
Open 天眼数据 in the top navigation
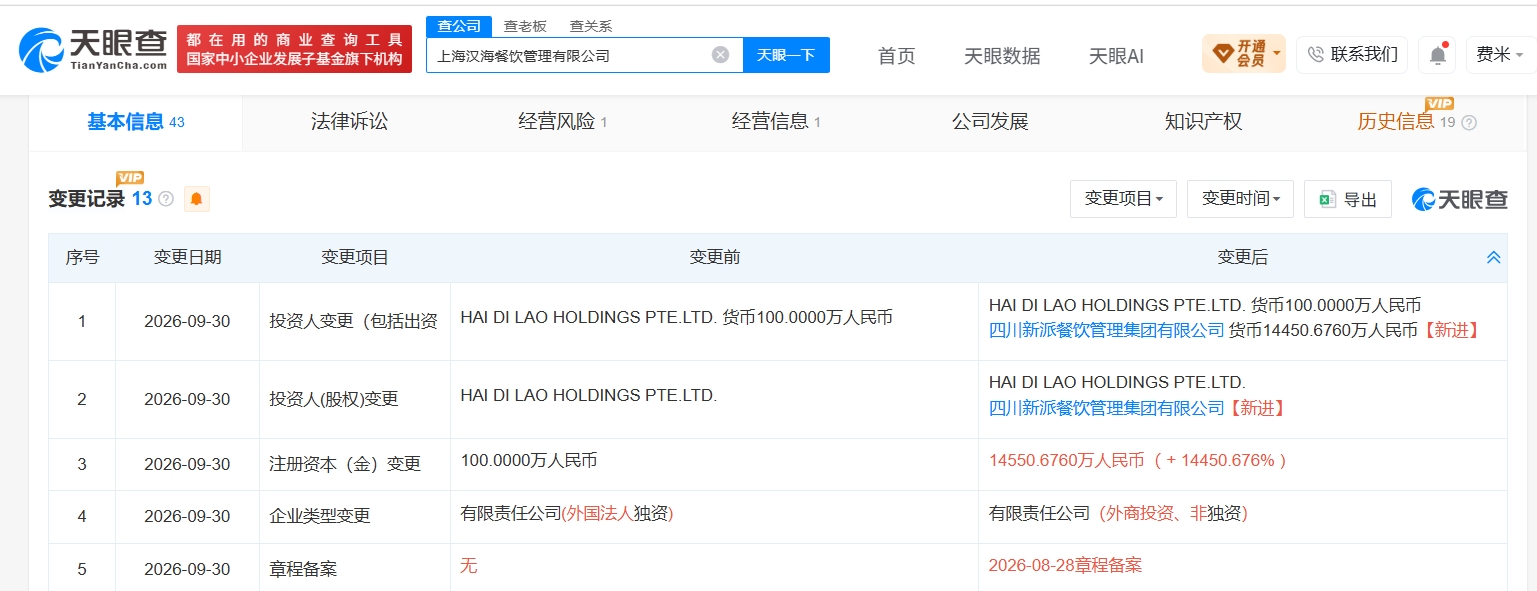point(1002,56)
